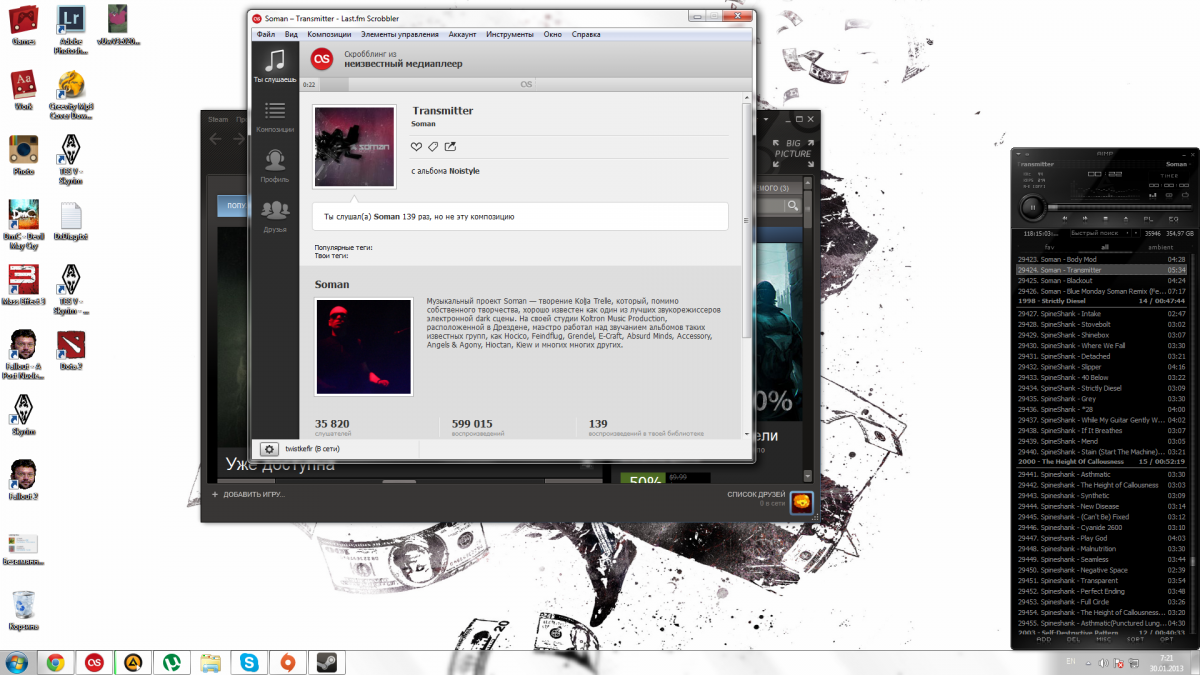Click the Transmitter album cover thumbnail
The image size is (1200, 675).
tap(354, 146)
